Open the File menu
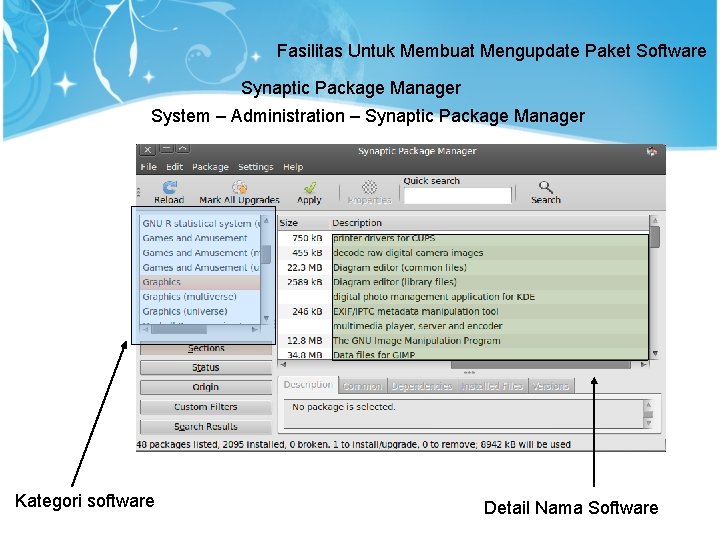Image resolution: width=720 pixels, height=540 pixels. (x=148, y=167)
